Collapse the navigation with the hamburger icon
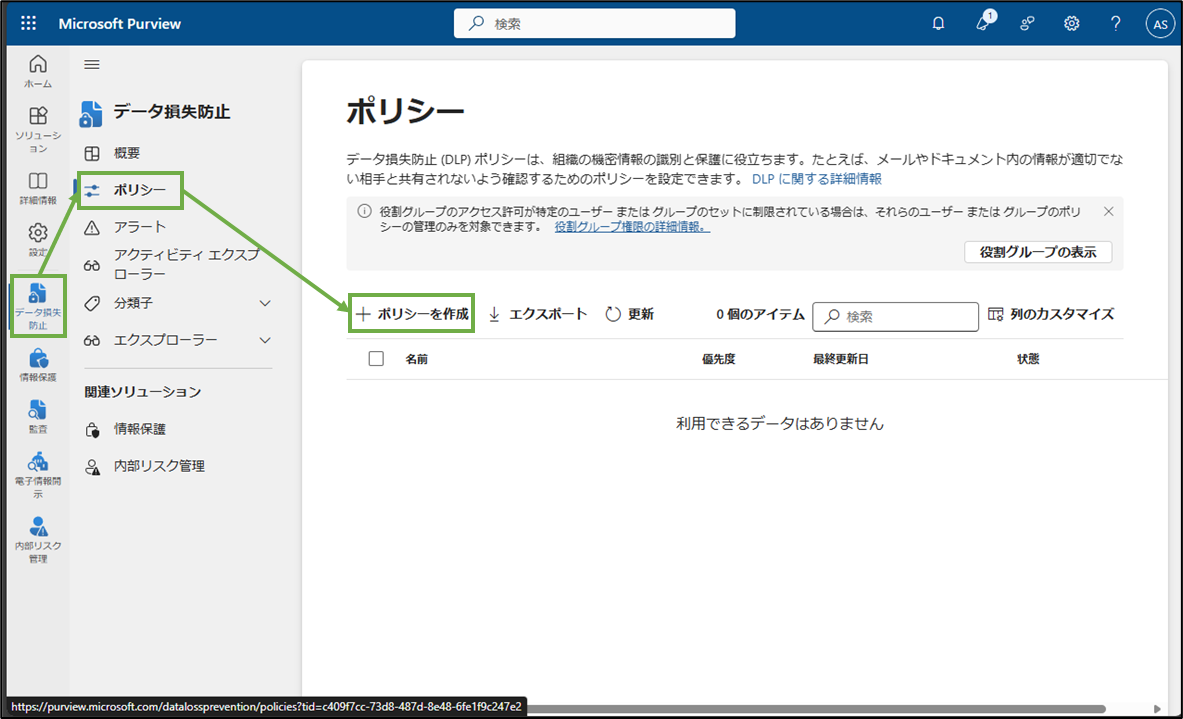The width and height of the screenshot is (1183, 719). pos(89,64)
